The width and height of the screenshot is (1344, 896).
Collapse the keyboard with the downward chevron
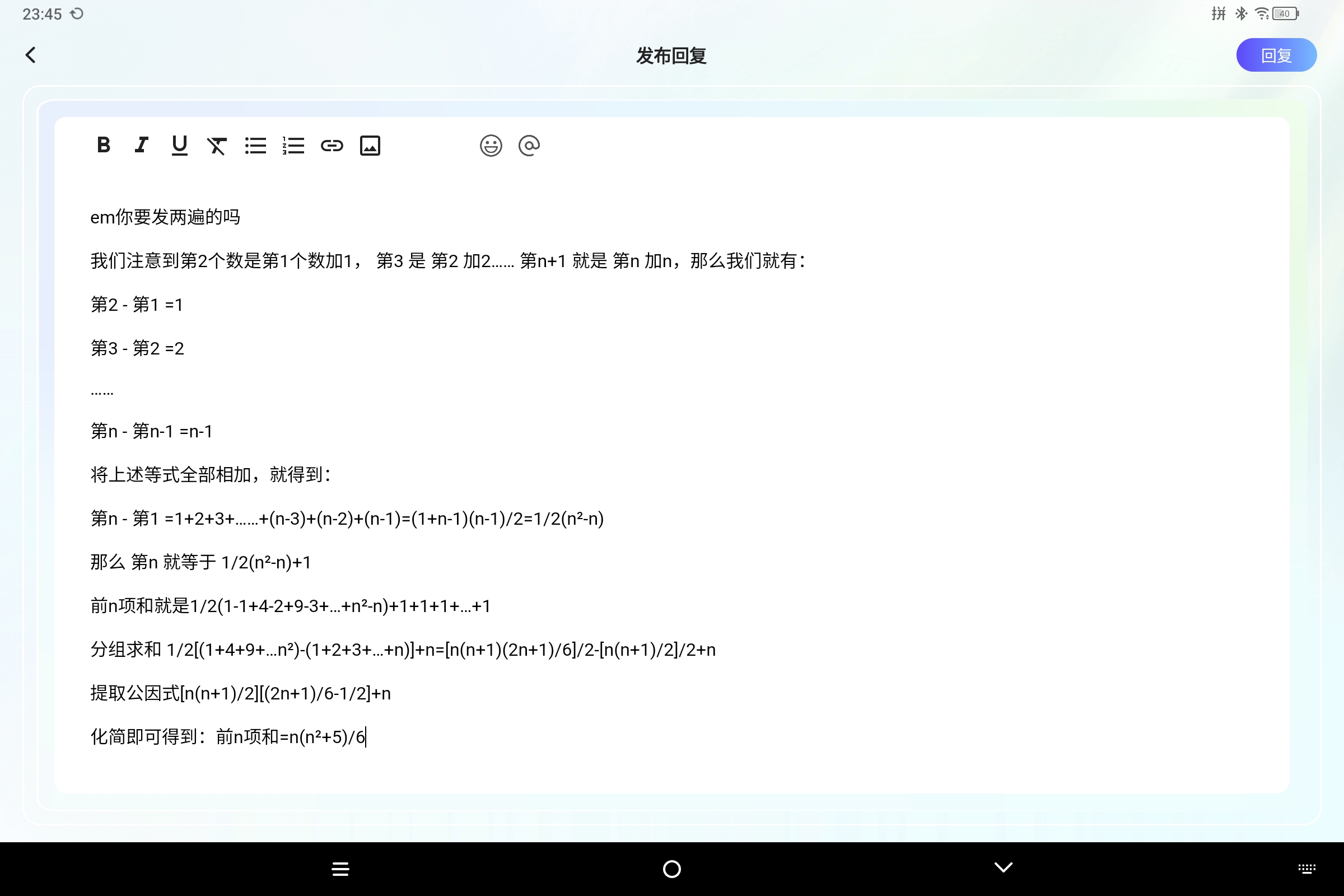[x=1002, y=867]
